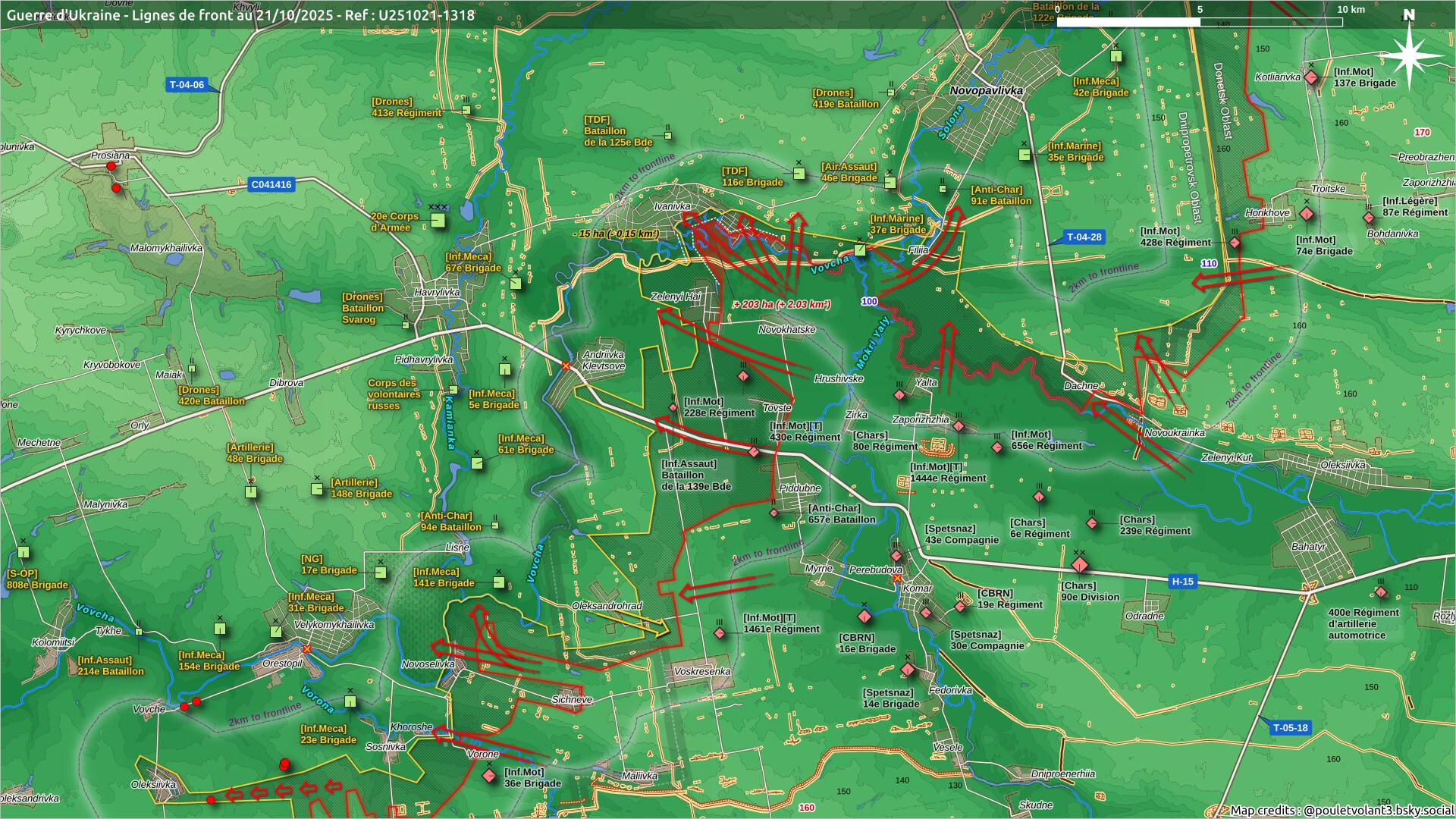Viewport: 1456px width, 819px height.
Task: Click the Novopavlivka town label
Action: 986,90
